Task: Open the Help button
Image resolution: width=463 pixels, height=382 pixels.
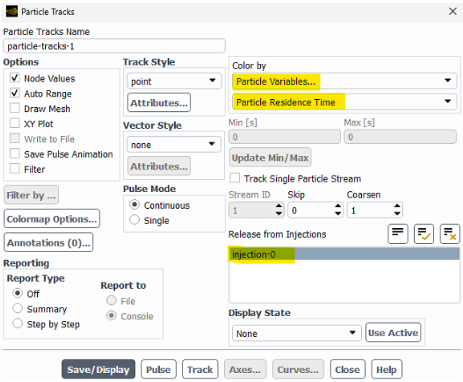Action: click(386, 369)
